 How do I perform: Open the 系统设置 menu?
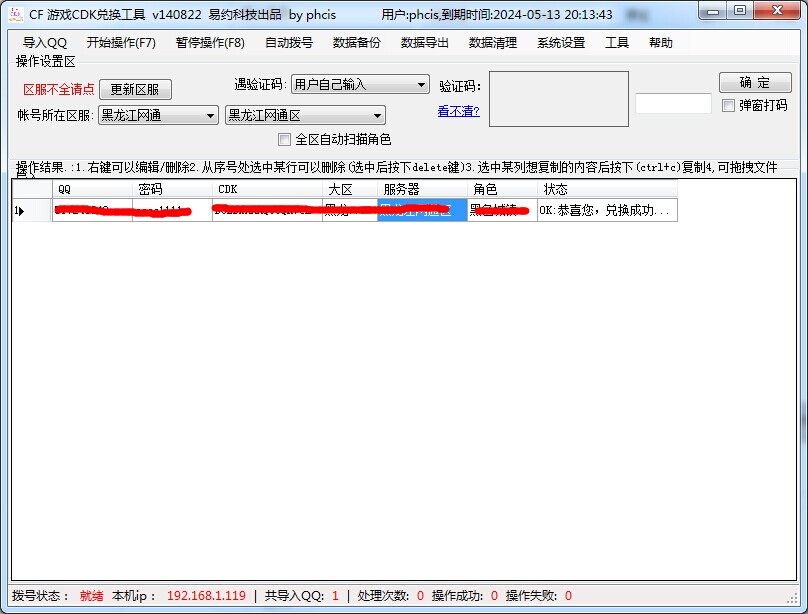561,43
